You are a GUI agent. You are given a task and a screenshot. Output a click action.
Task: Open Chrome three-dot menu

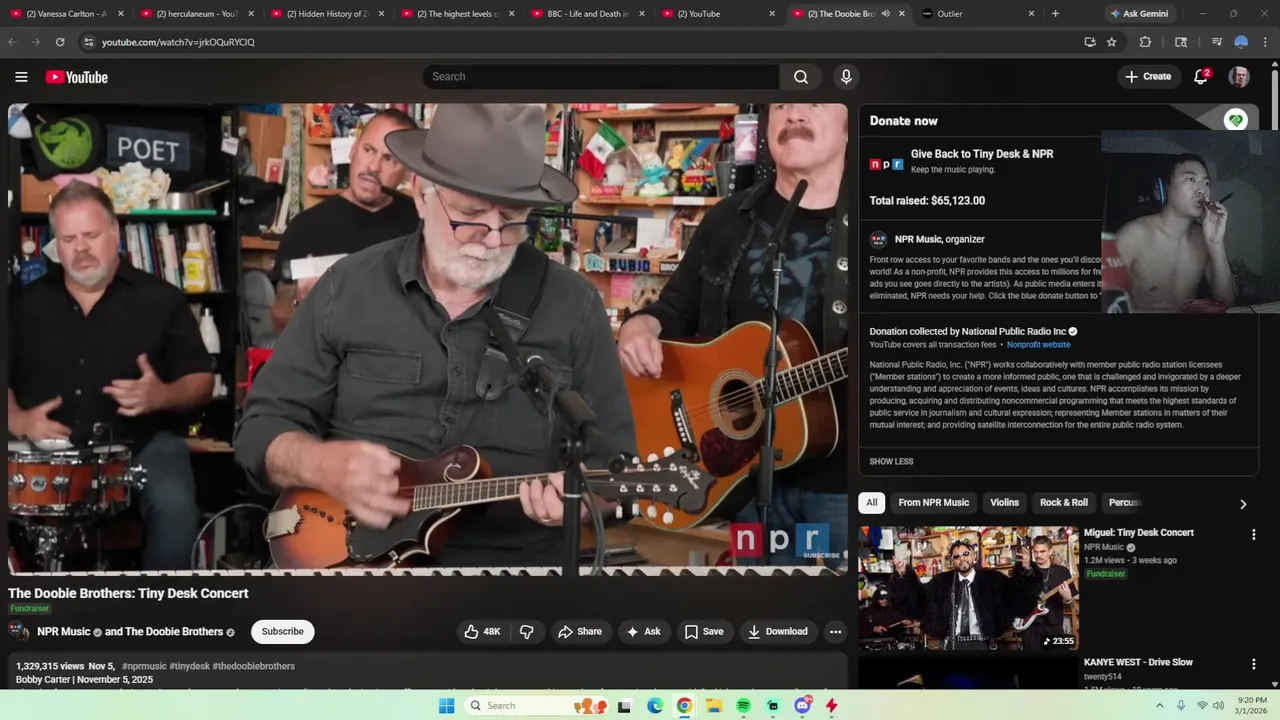point(1266,42)
